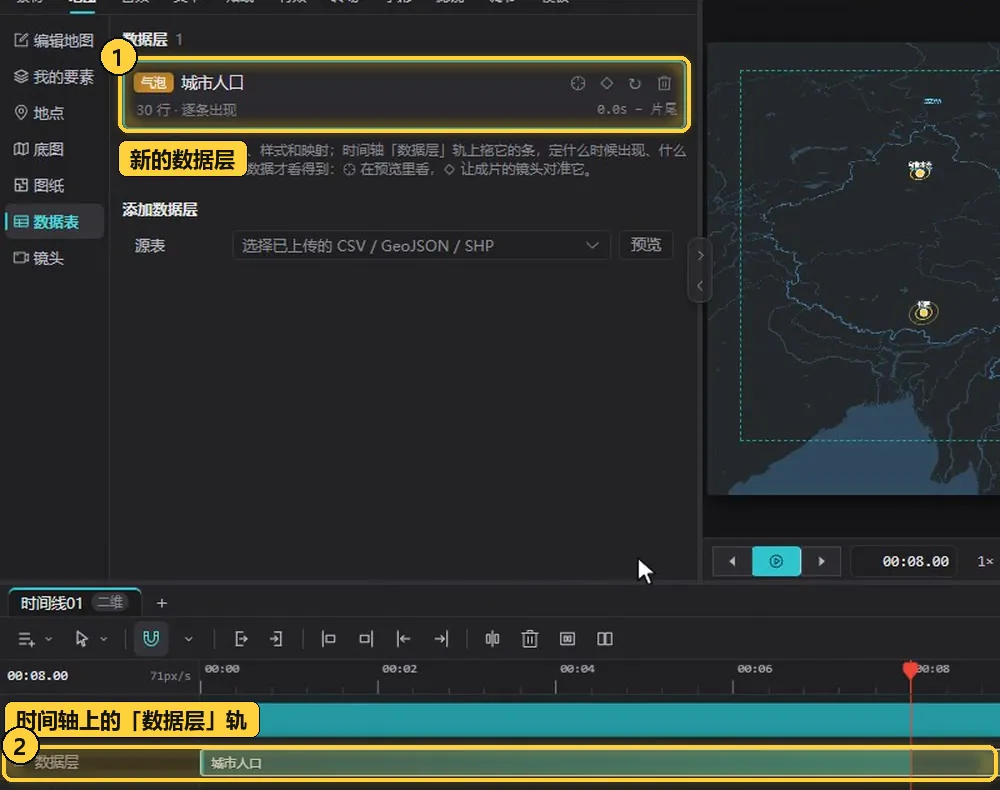1000x790 pixels.
Task: Click the crosshair icon on 城市人口 layer
Action: pyautogui.click(x=578, y=84)
